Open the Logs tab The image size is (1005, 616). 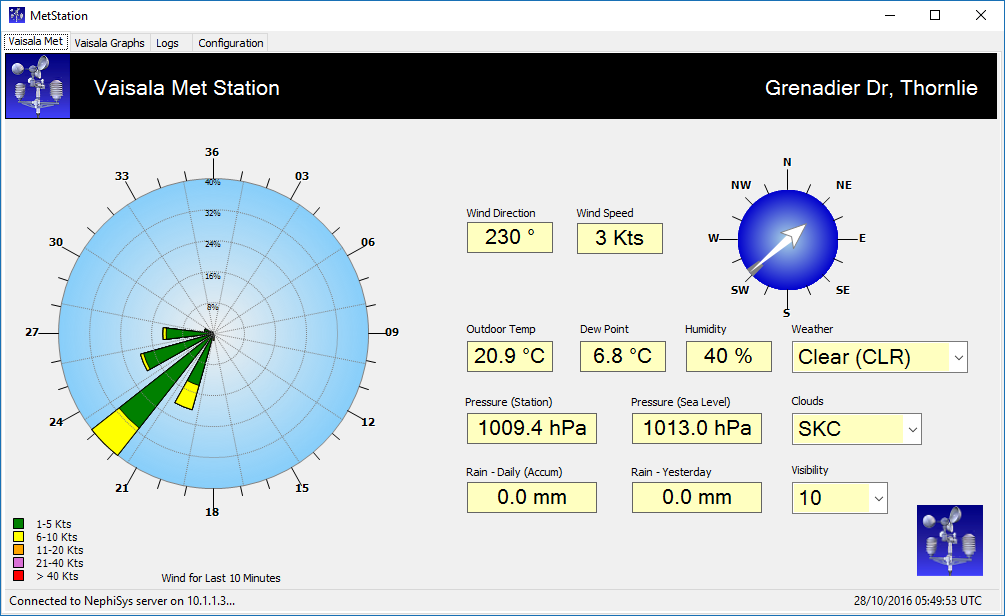tap(167, 43)
